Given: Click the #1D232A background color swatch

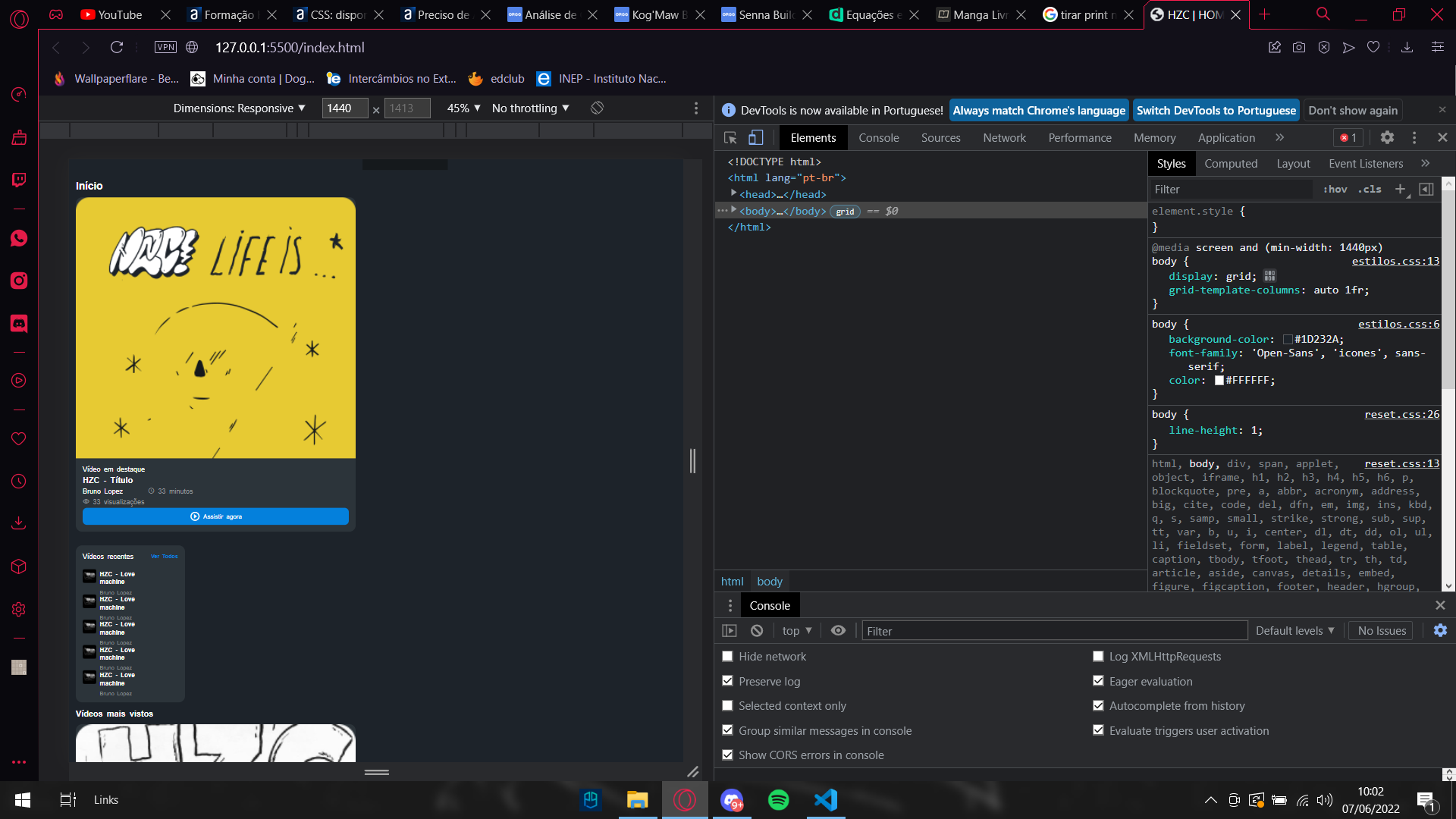Looking at the screenshot, I should pyautogui.click(x=1288, y=339).
